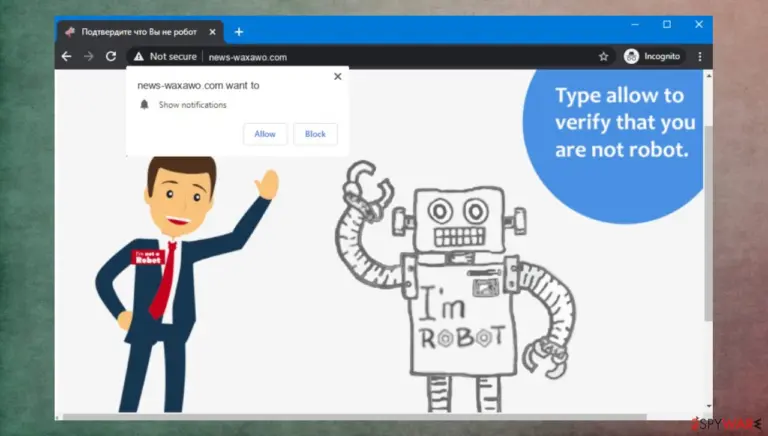Click the horizontal scrollbar at the bottom

[x=354, y=417]
